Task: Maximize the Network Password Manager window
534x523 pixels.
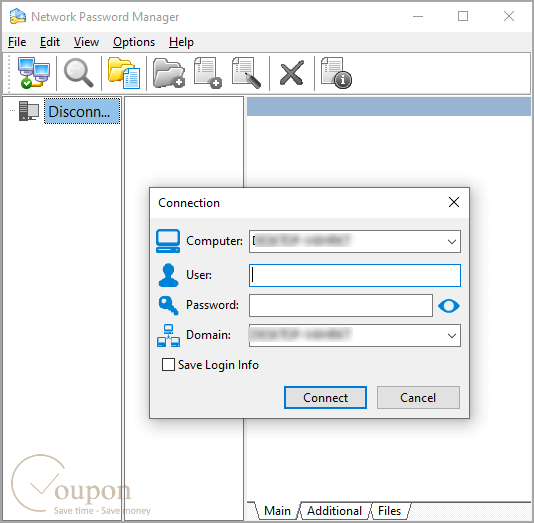Action: (x=463, y=16)
